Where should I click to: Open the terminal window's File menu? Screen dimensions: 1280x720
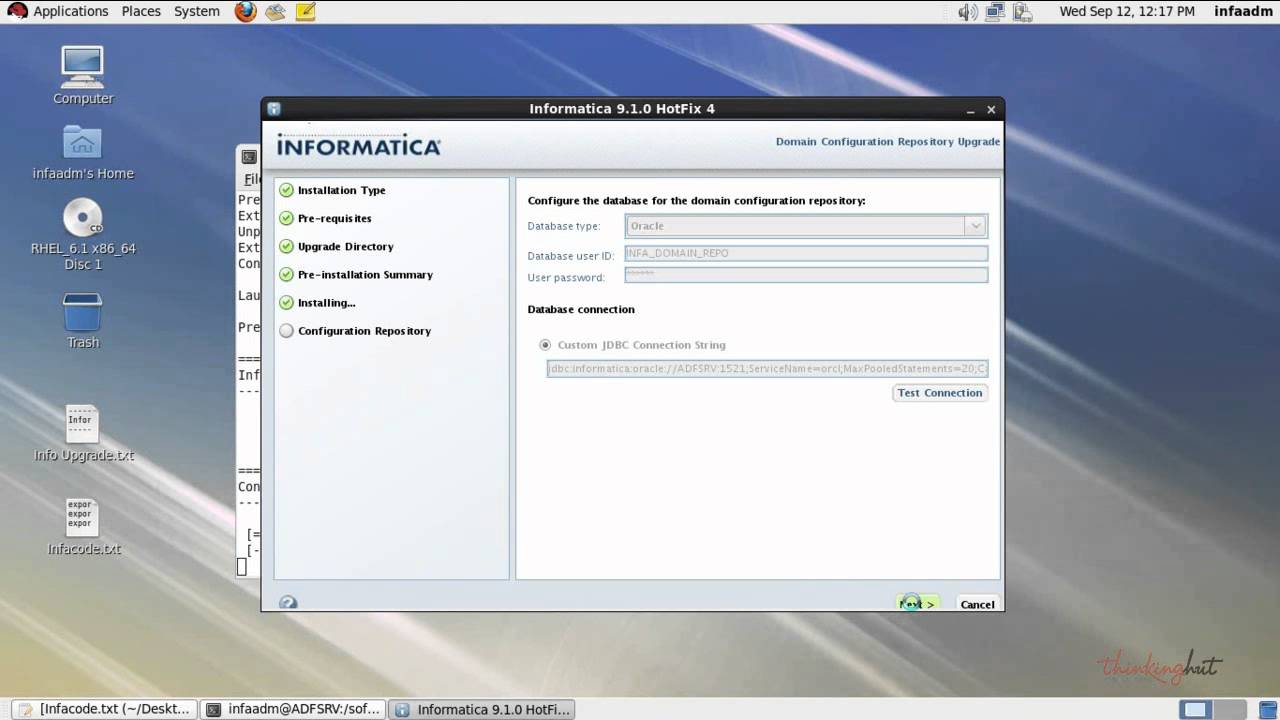pyautogui.click(x=251, y=180)
